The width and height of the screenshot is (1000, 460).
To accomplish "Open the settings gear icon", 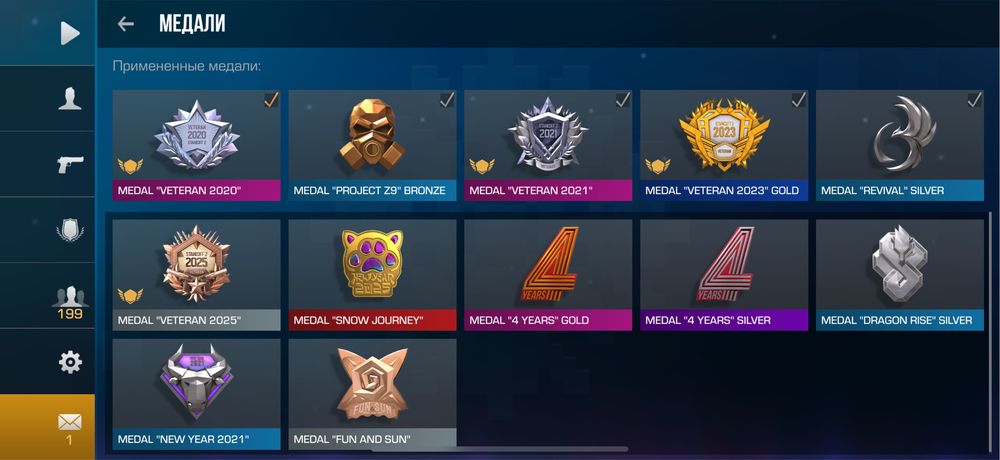I will click(70, 362).
